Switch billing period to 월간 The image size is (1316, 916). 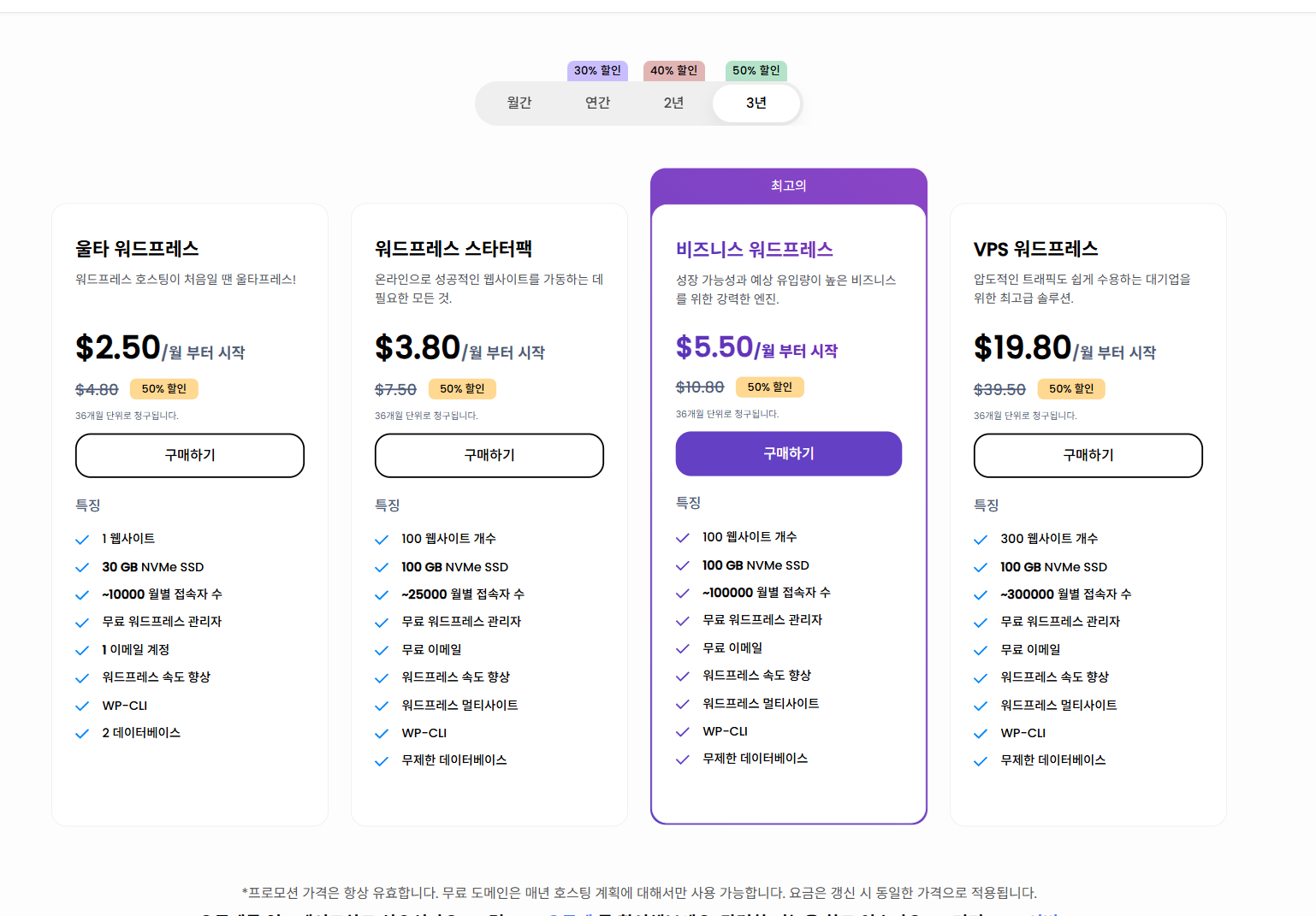[519, 103]
